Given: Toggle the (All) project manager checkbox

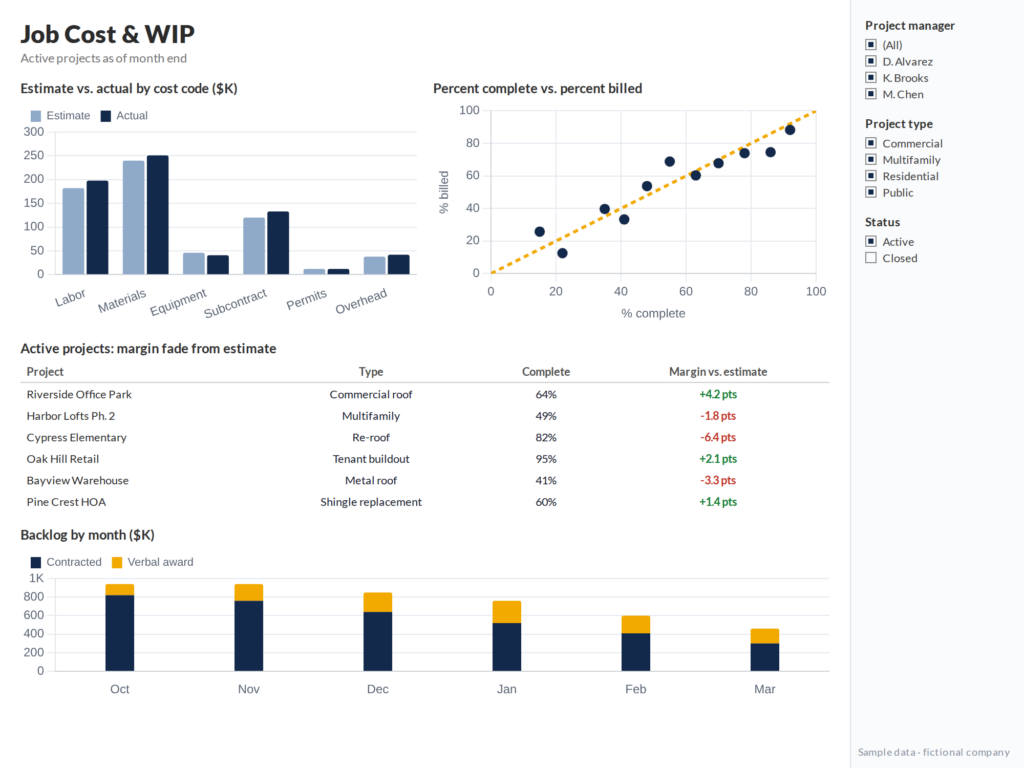Looking at the screenshot, I should click(x=871, y=44).
